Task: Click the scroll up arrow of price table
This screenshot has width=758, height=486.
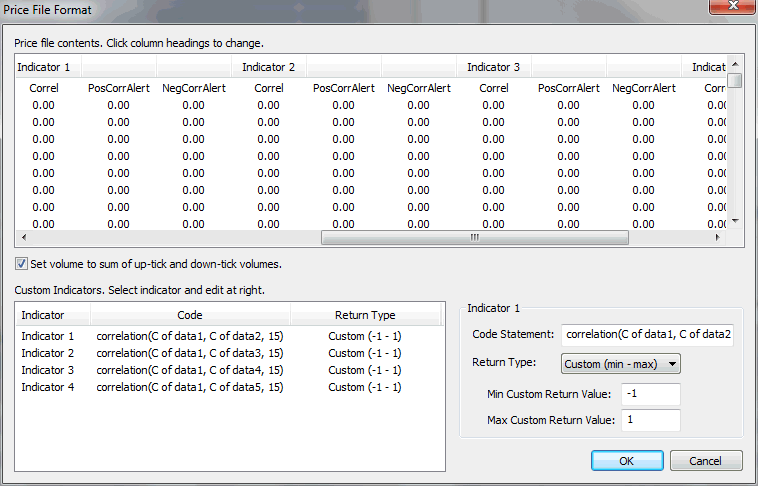Action: (735, 64)
